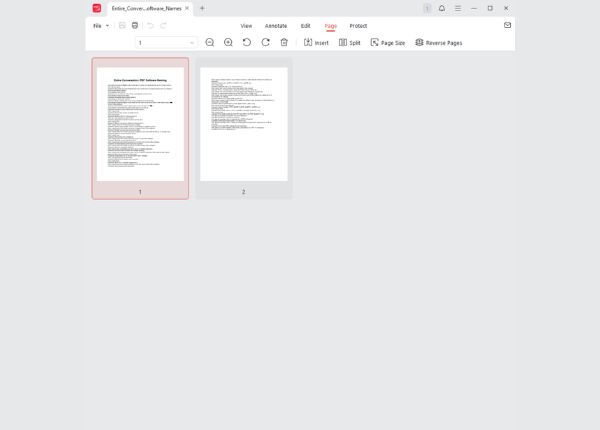The width and height of the screenshot is (600, 430).
Task: Click the Insert pages button
Action: coord(316,42)
